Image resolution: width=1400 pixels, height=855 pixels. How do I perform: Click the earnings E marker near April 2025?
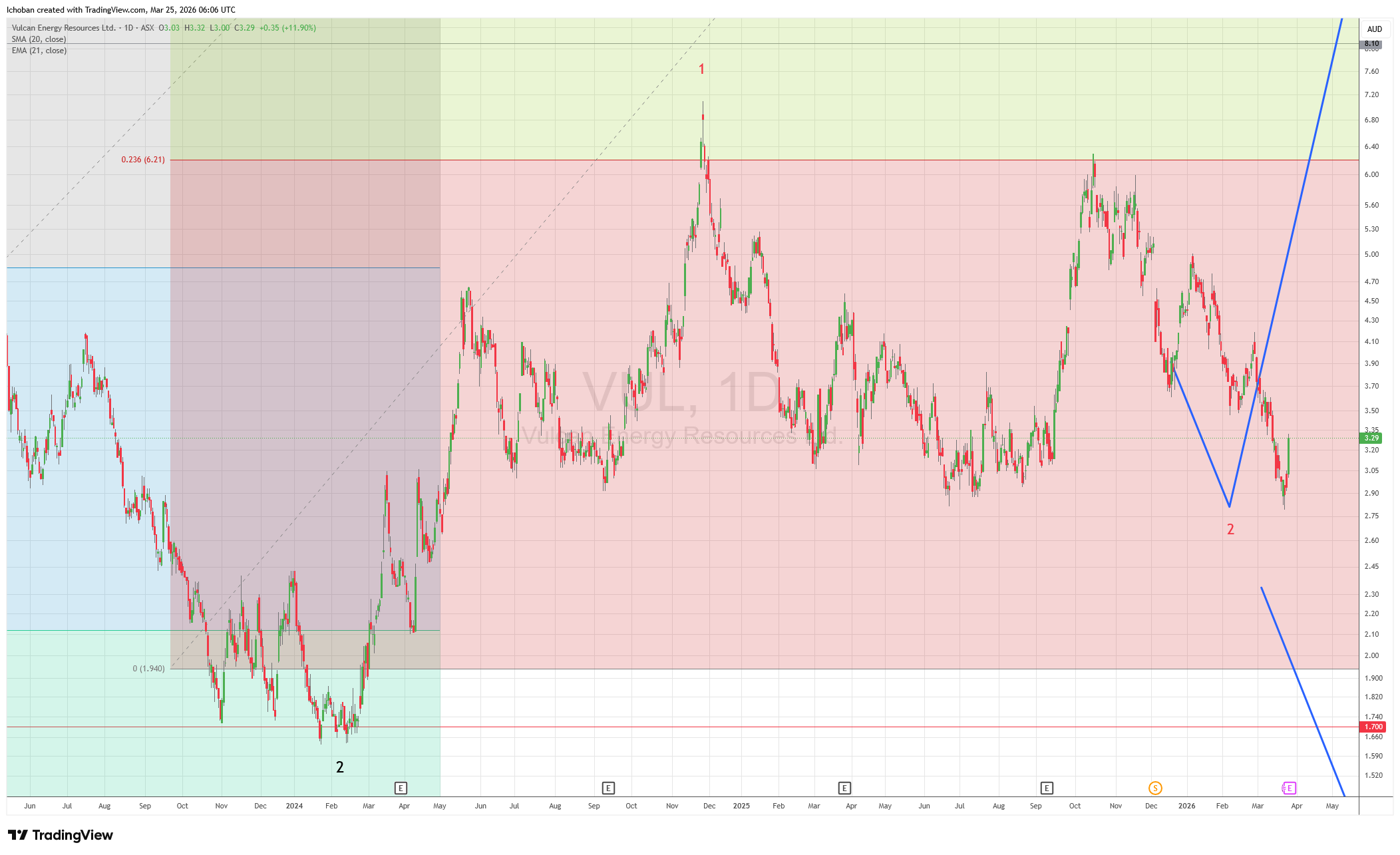844,788
